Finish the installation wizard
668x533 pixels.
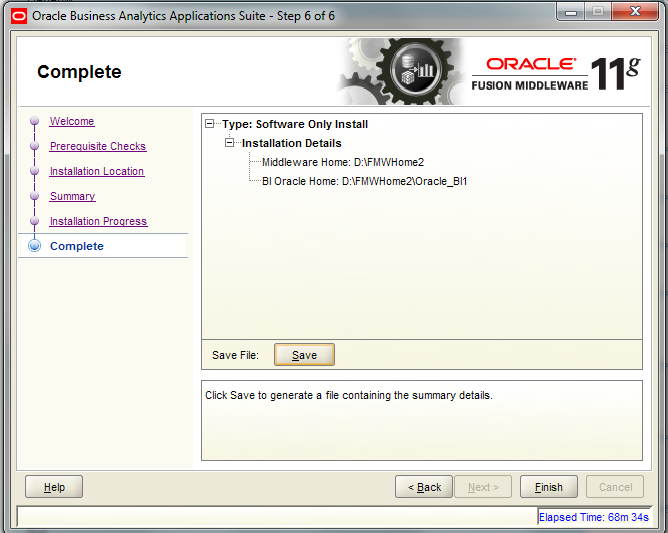coord(549,487)
